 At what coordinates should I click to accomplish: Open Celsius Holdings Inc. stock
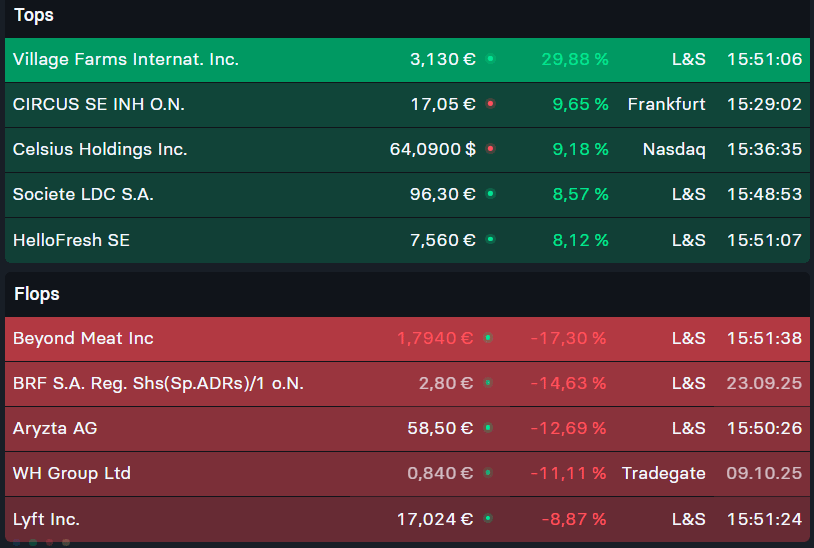pos(100,149)
